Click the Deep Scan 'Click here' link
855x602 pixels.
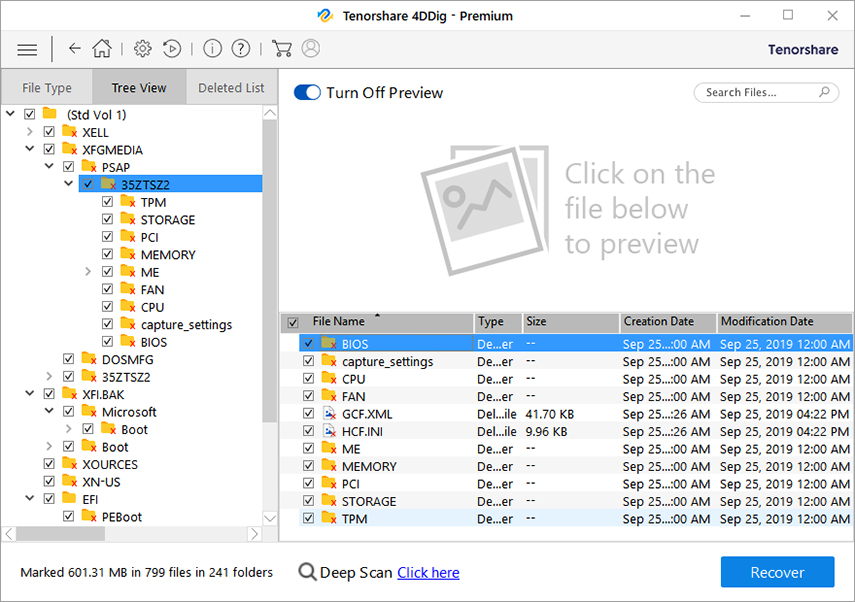428,573
